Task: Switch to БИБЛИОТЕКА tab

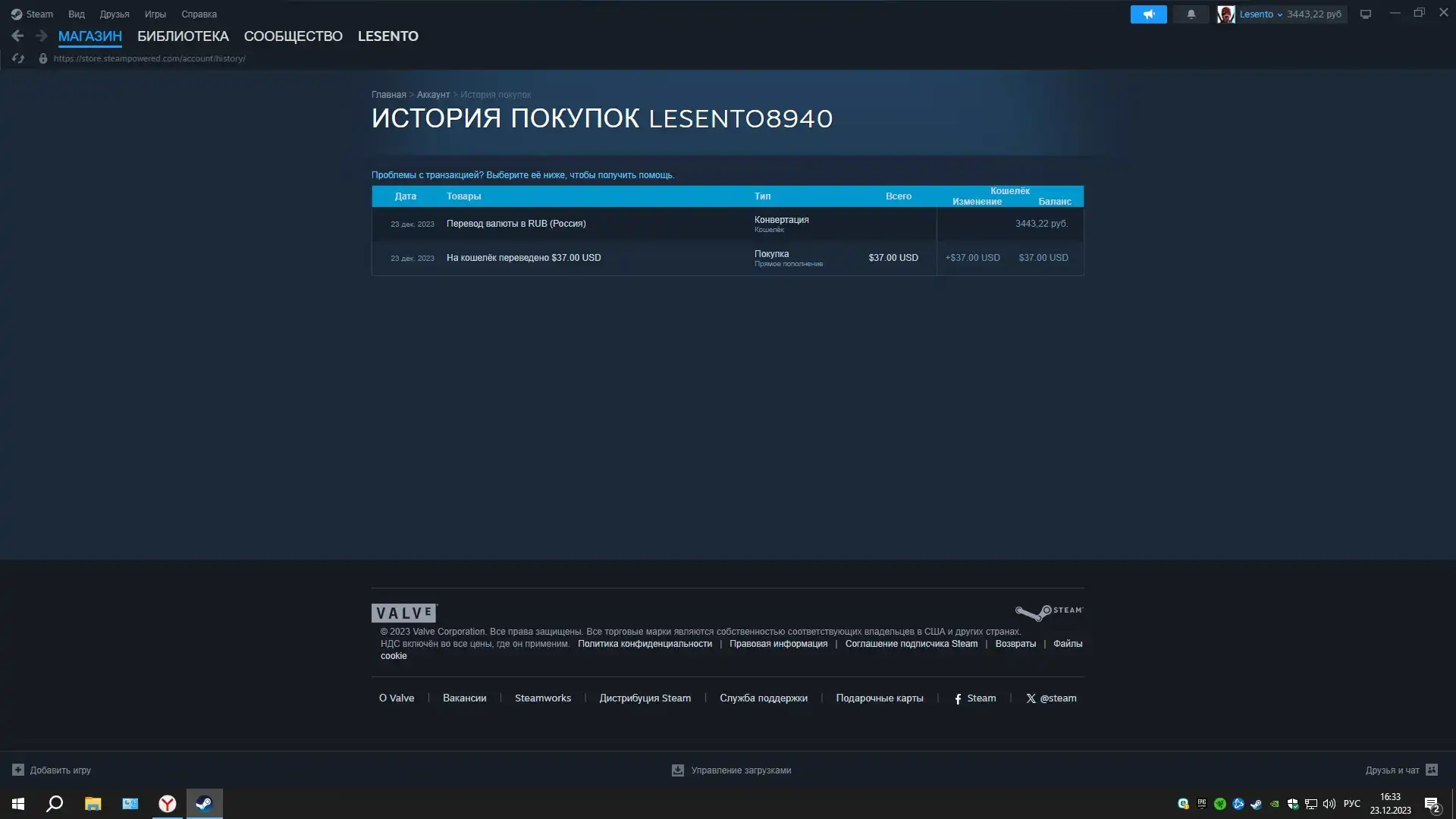Action: (183, 36)
